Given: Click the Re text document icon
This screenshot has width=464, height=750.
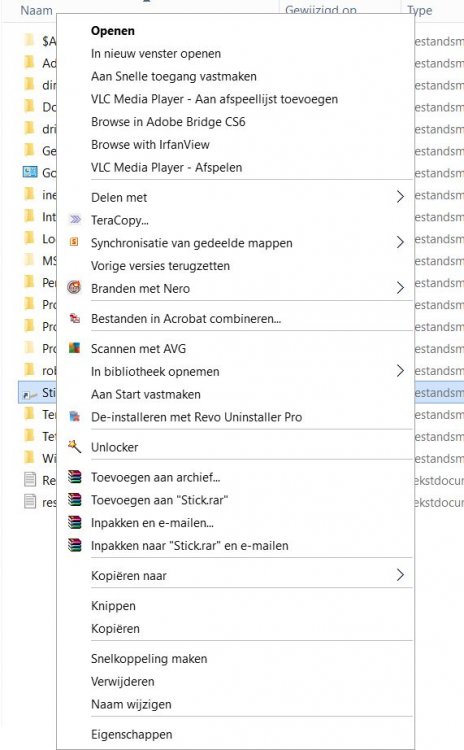Looking at the screenshot, I should click(30, 479).
